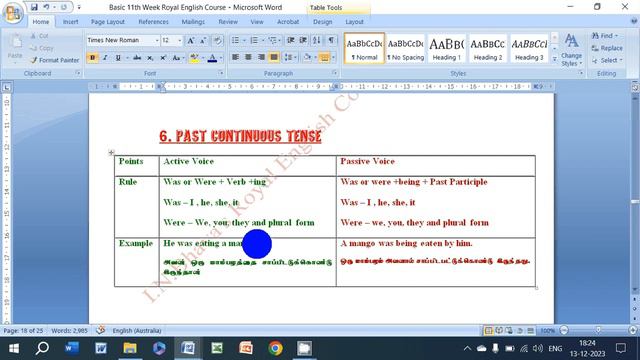This screenshot has height=360, width=640.
Task: Apply subscript formatting
Action: coord(150,58)
